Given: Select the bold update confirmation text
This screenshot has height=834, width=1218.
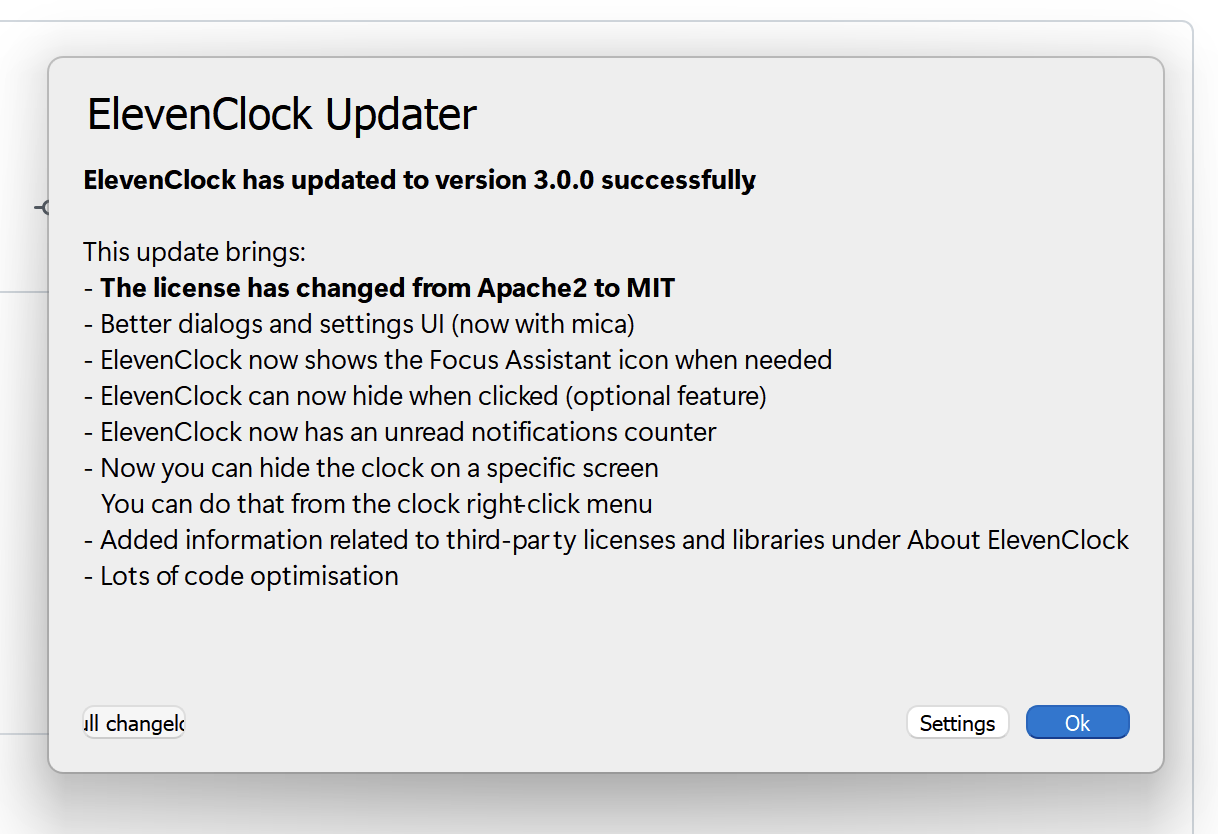Looking at the screenshot, I should 418,180.
